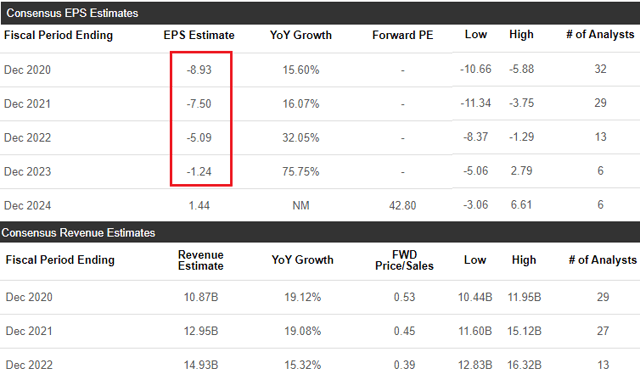Click revenue estimate 12.95B

pos(201,331)
